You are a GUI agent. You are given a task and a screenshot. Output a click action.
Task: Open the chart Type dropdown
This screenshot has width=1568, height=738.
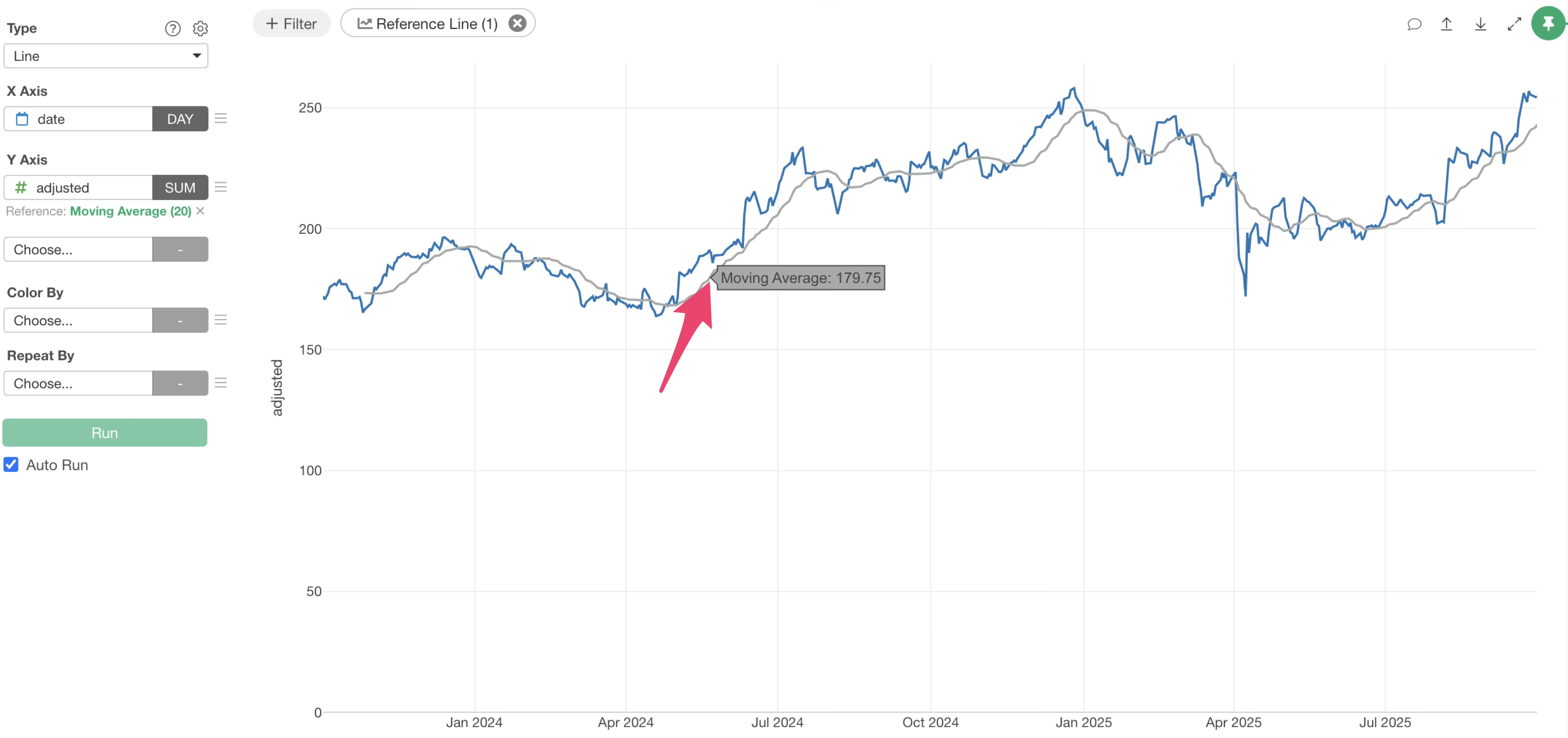[106, 56]
